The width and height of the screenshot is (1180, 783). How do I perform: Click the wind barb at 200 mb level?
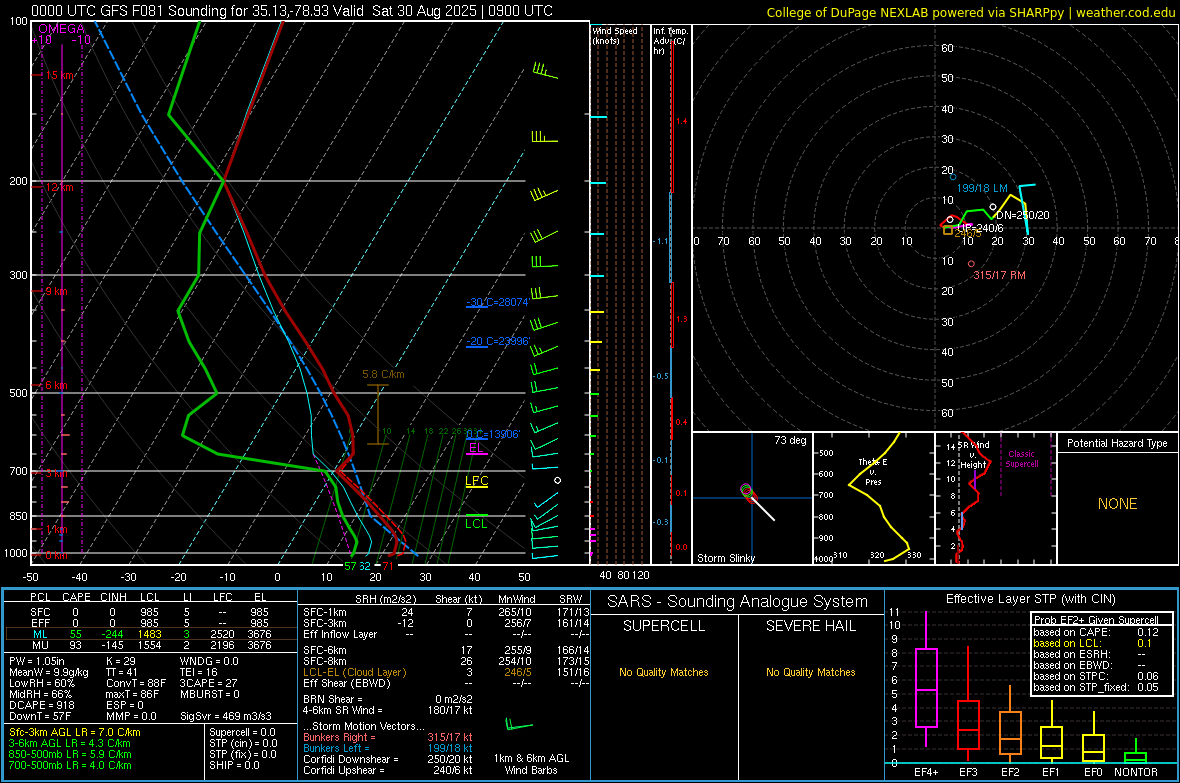544,193
